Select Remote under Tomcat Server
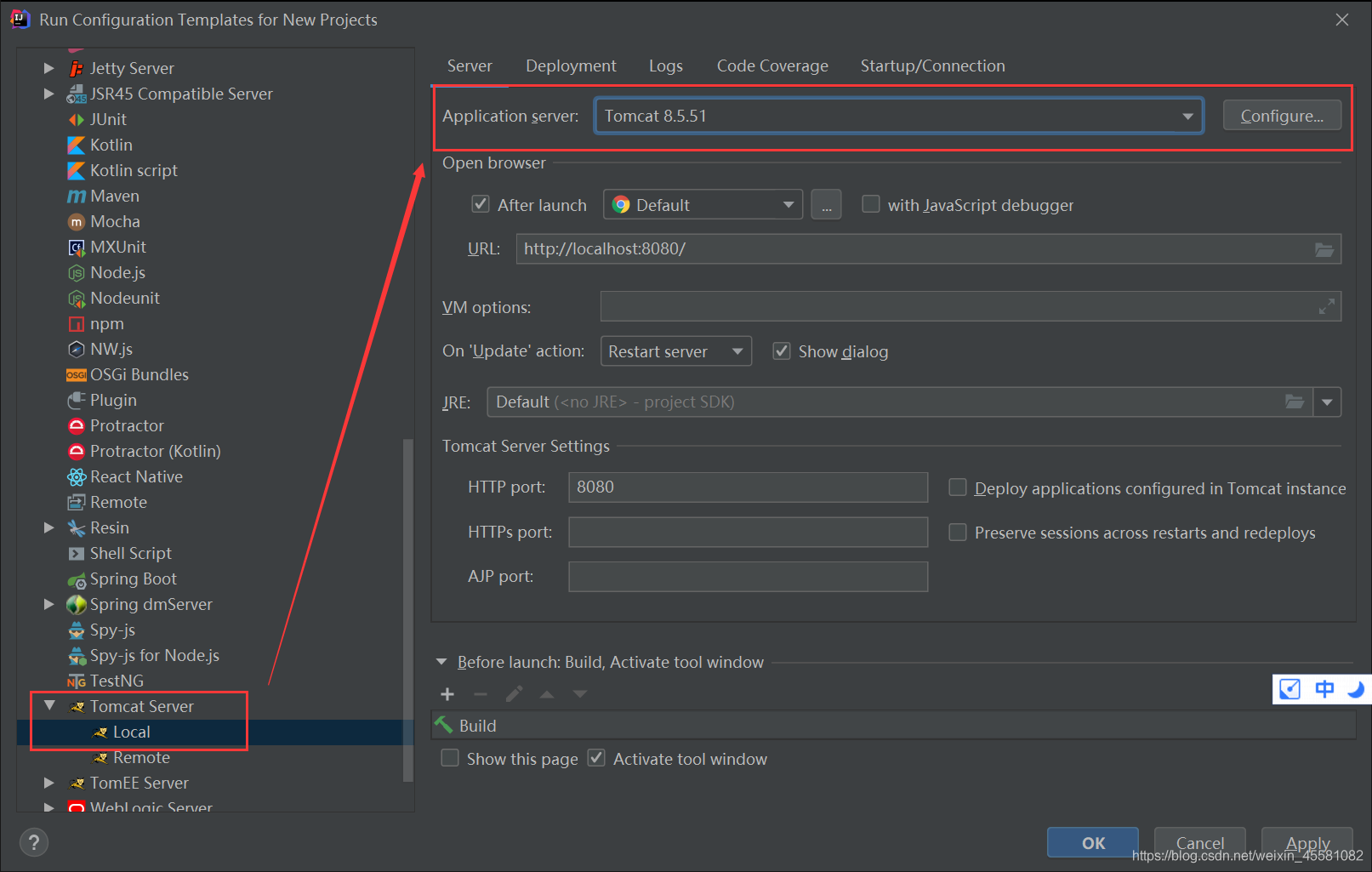1372x872 pixels. tap(141, 757)
